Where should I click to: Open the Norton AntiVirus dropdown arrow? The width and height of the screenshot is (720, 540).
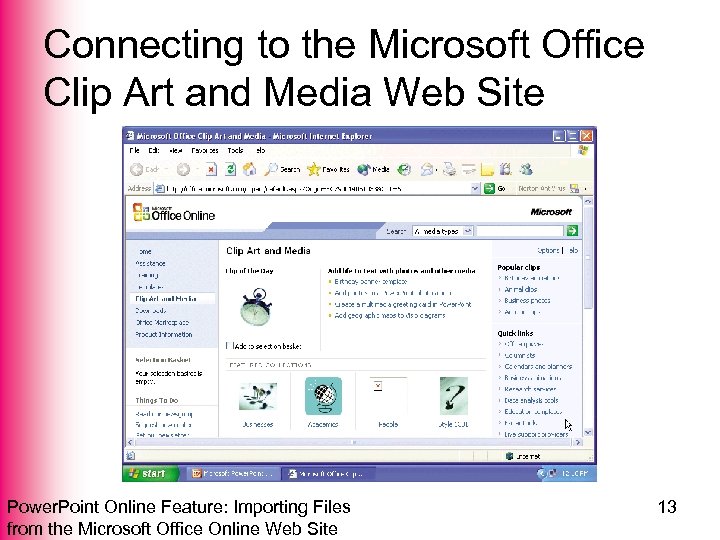coord(585,188)
